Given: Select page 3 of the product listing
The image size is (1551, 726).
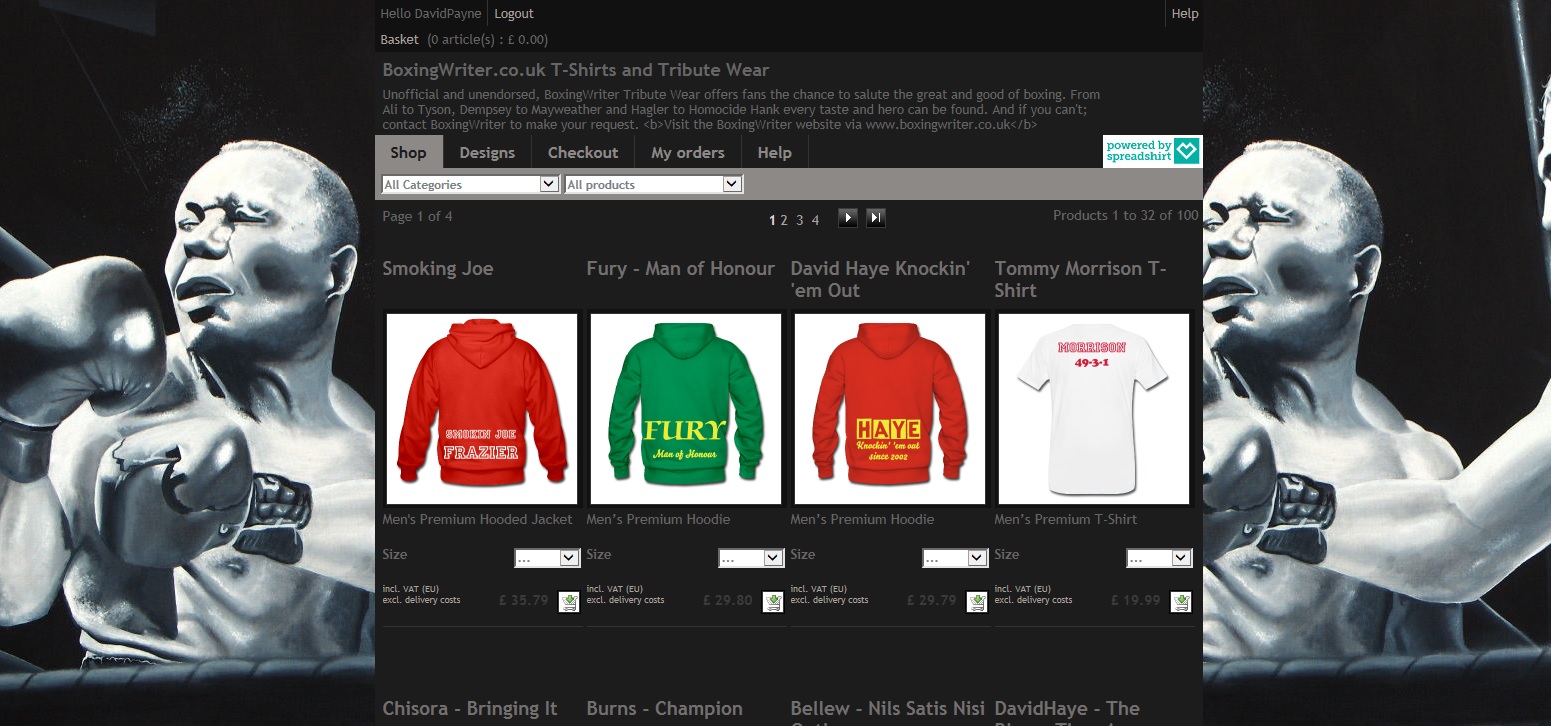Looking at the screenshot, I should 799,219.
